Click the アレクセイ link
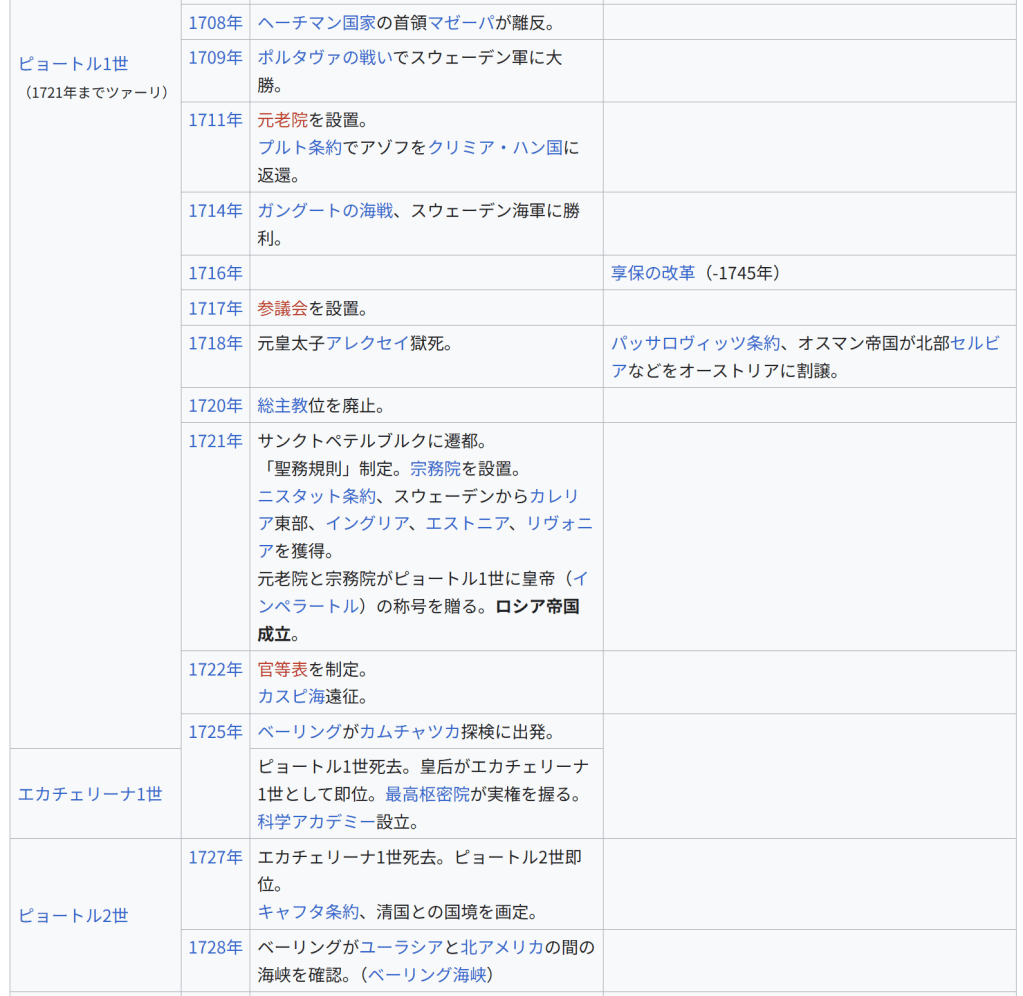The width and height of the screenshot is (1023, 996). pos(367,343)
